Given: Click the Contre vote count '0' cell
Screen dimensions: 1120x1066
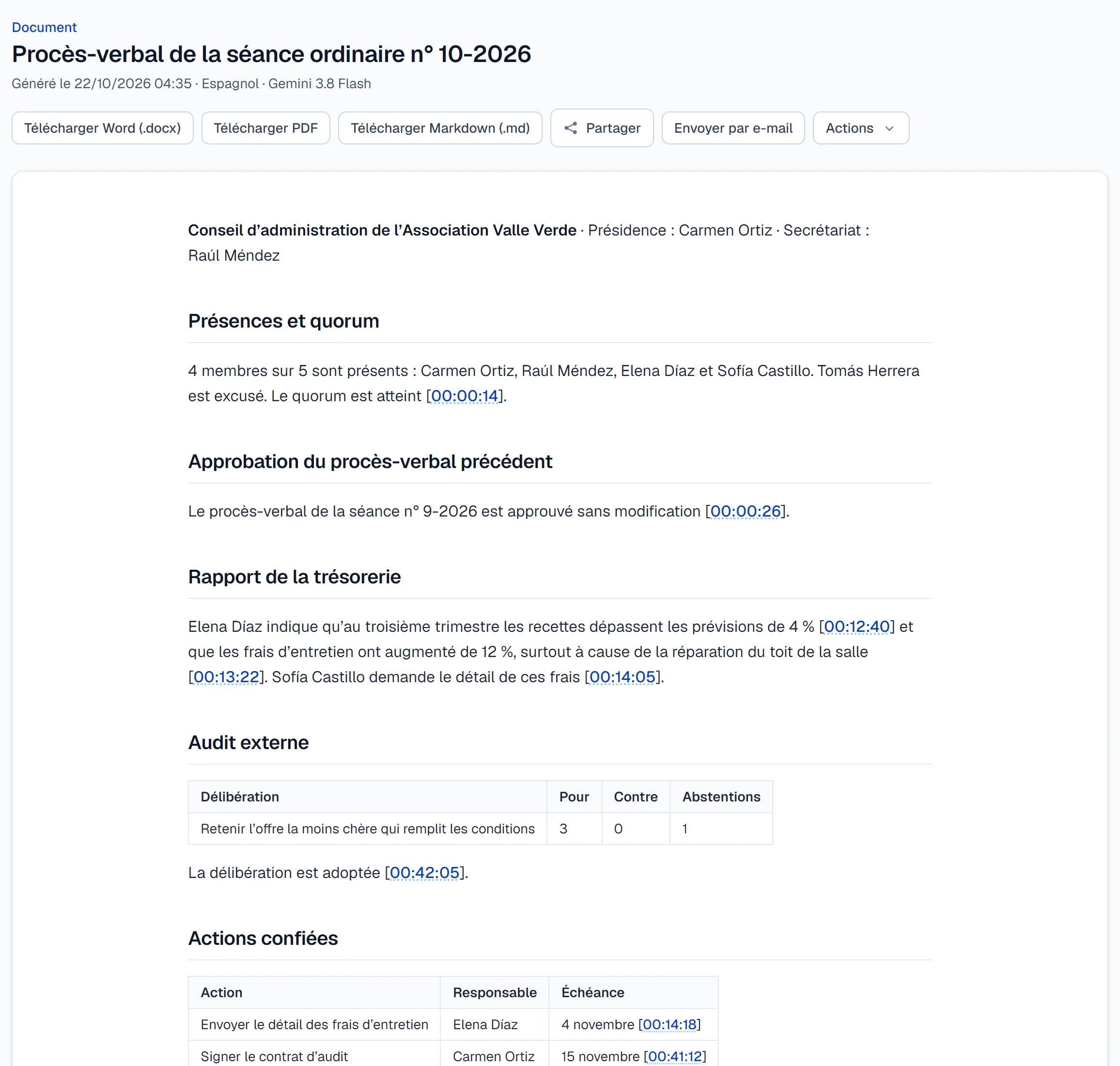Looking at the screenshot, I should coord(636,829).
